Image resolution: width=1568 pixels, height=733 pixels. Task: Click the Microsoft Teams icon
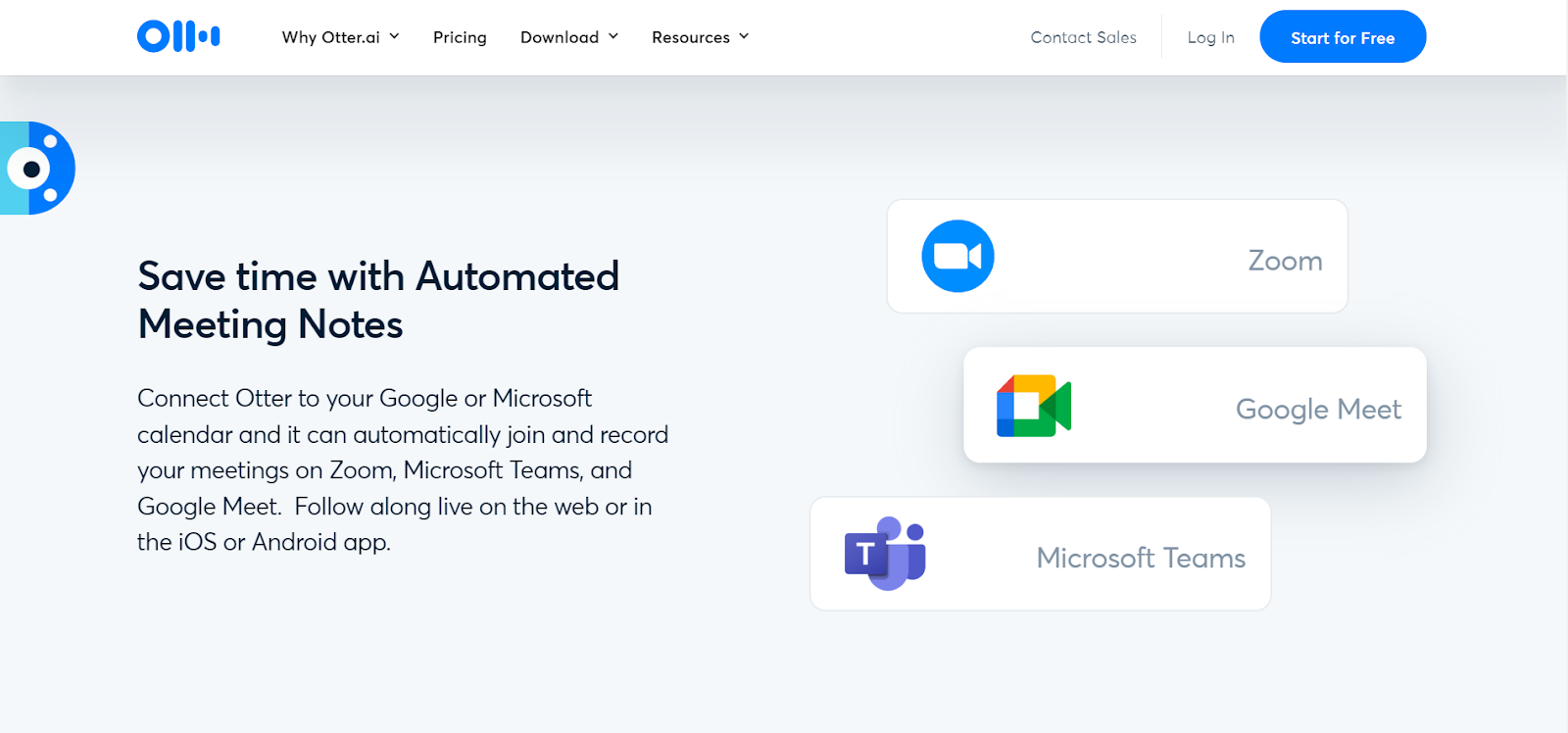click(x=885, y=553)
